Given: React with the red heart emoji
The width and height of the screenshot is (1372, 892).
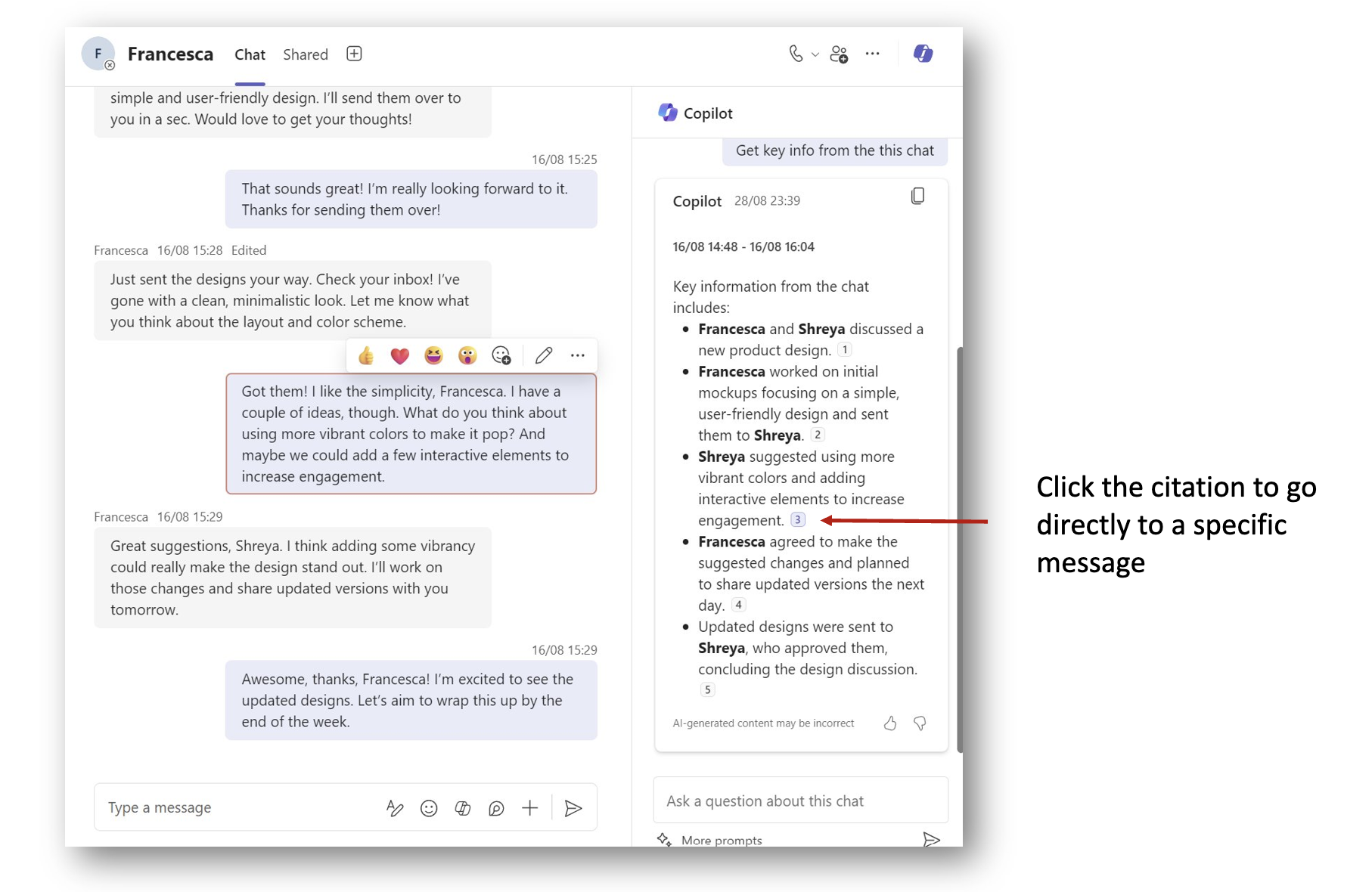Looking at the screenshot, I should point(400,355).
